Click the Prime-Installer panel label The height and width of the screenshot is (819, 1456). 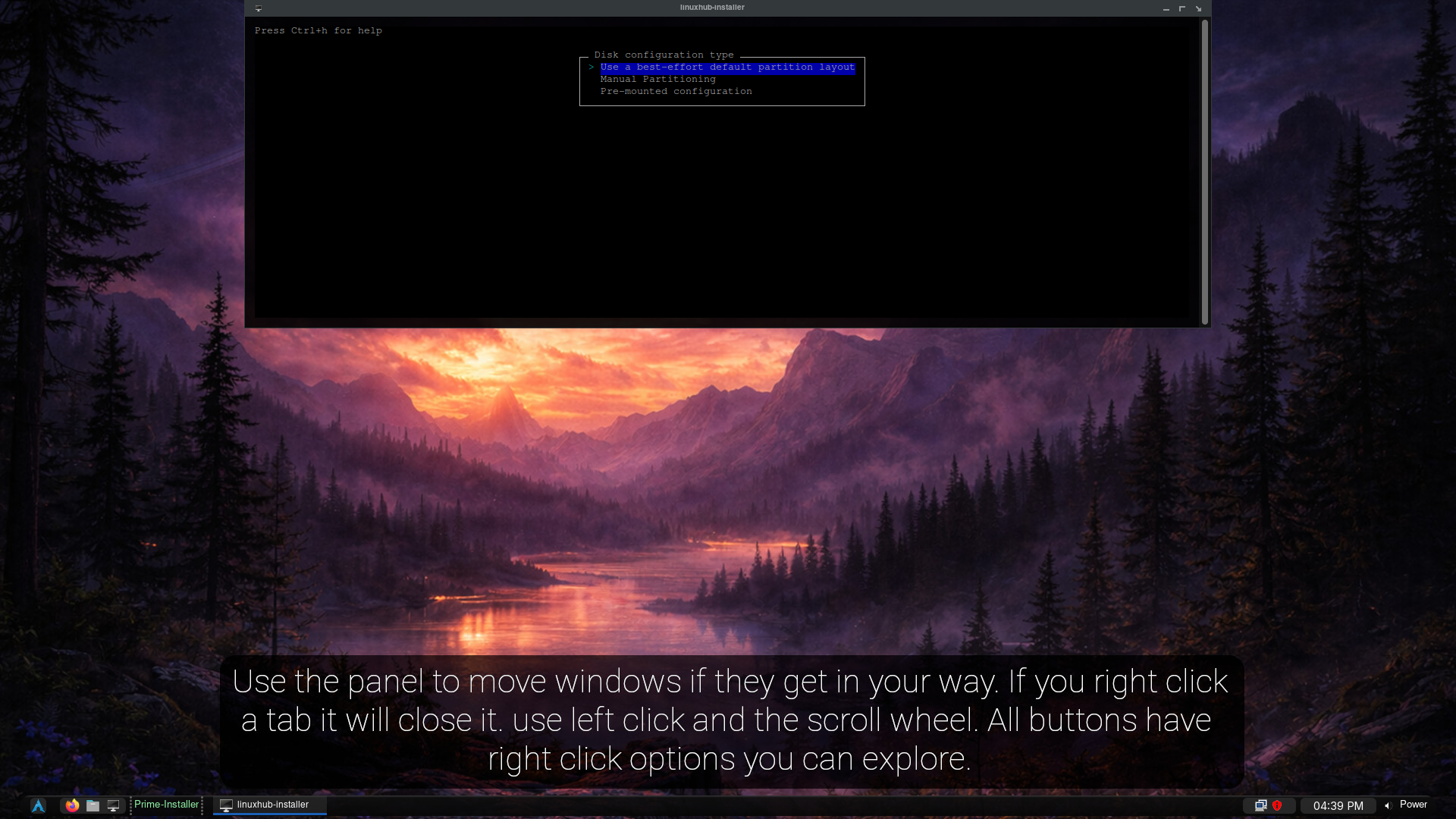pos(166,805)
